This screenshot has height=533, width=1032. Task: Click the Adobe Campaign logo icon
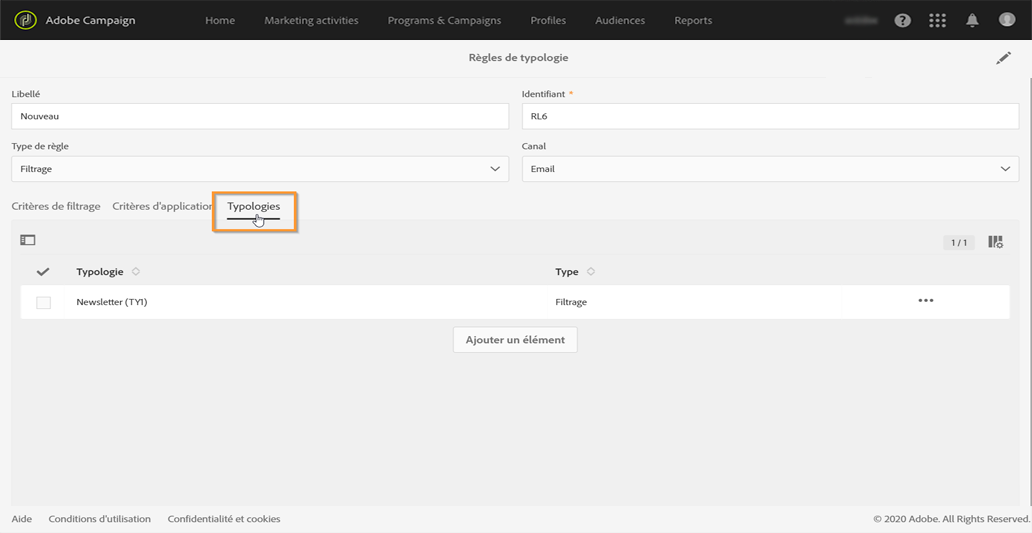point(25,20)
